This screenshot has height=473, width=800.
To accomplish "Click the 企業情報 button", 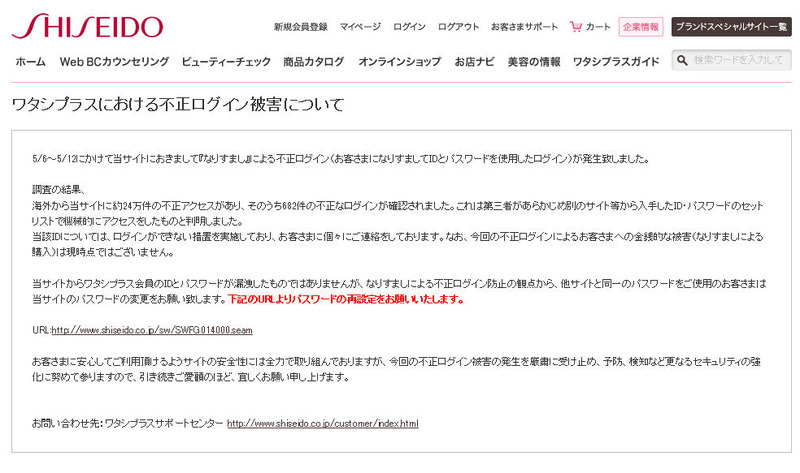I will pos(640,27).
